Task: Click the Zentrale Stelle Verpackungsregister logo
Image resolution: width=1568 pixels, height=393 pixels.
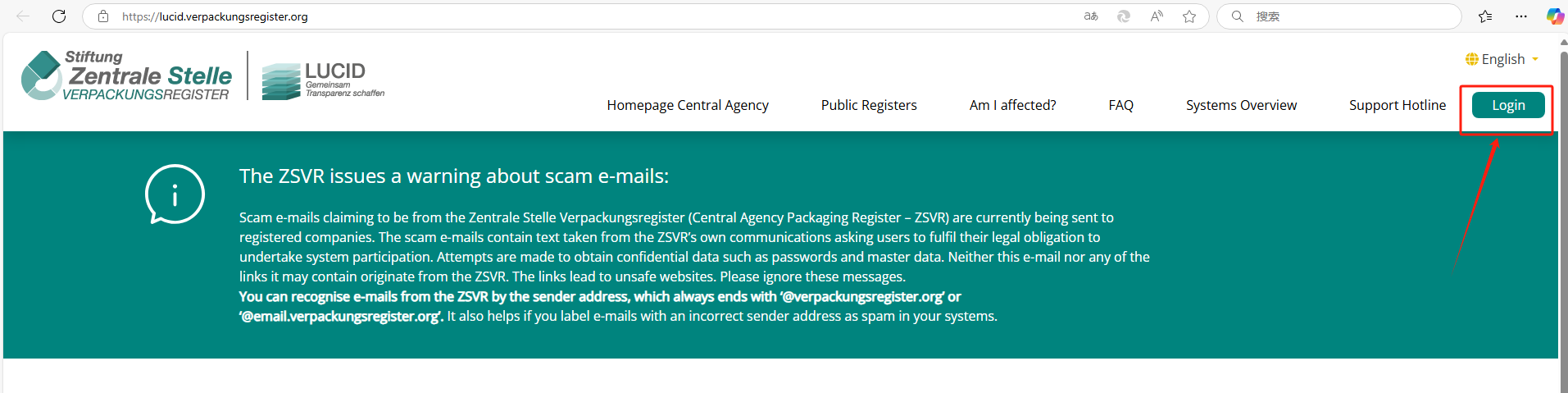Action: [126, 75]
